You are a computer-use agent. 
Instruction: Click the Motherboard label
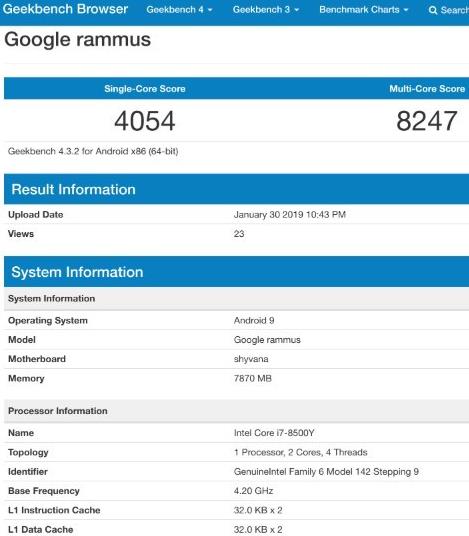click(x=37, y=359)
